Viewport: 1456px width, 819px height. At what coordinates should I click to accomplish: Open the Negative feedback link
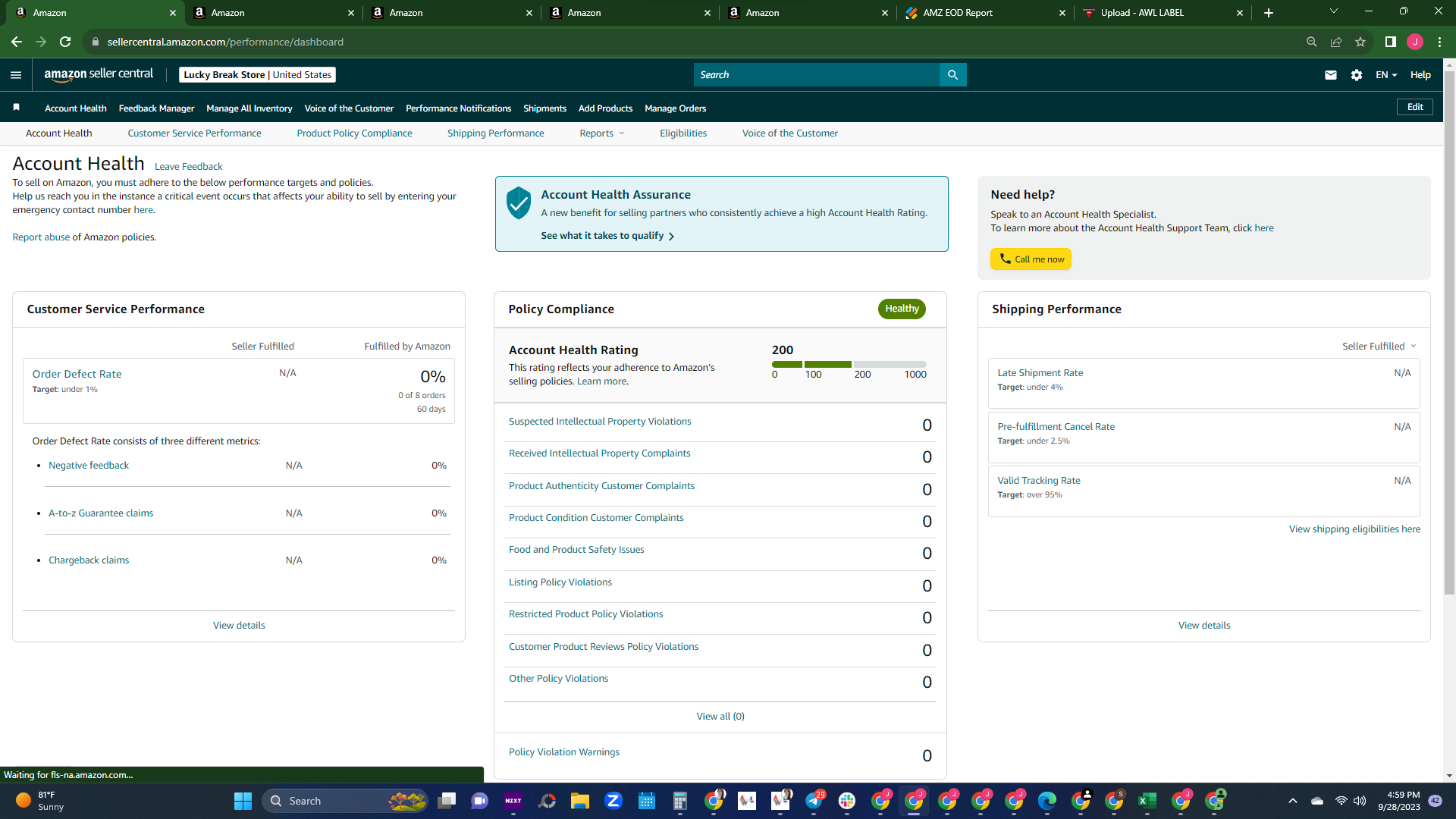(x=89, y=466)
